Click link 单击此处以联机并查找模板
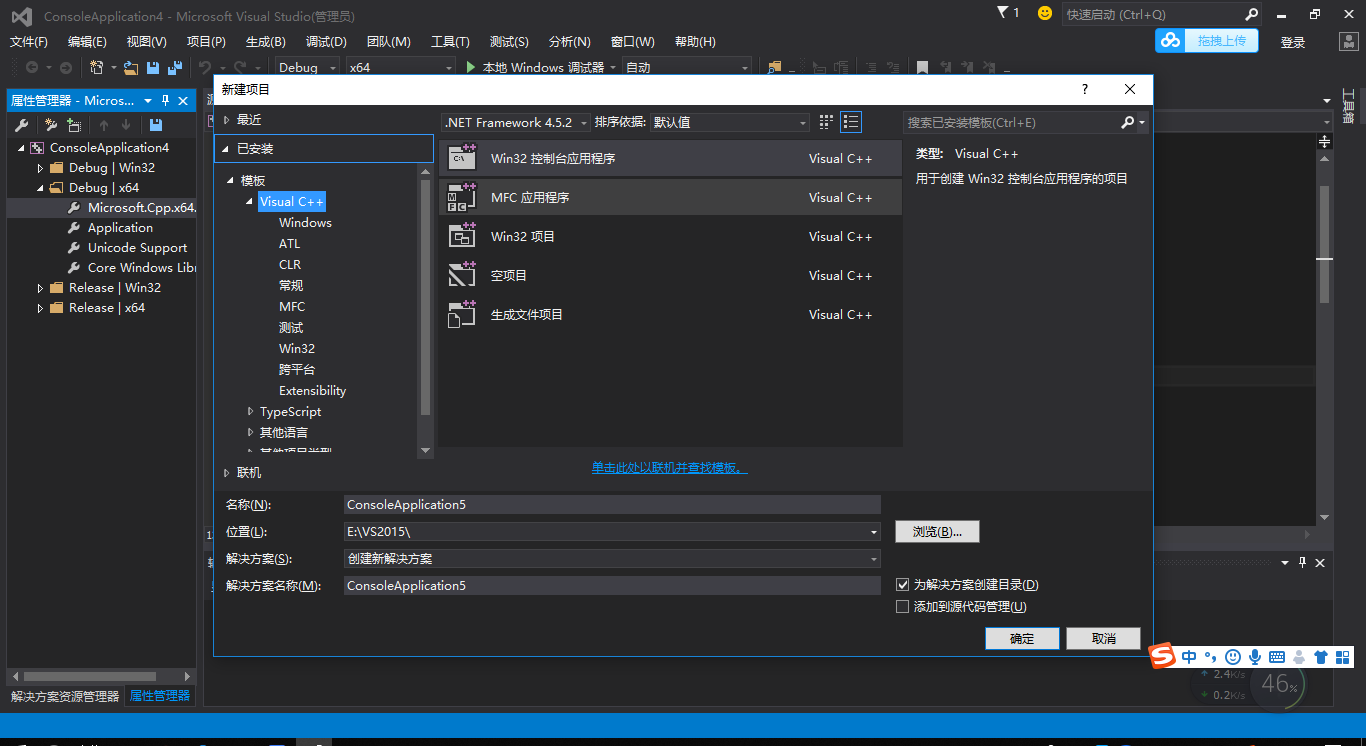This screenshot has height=746, width=1366. 669,467
